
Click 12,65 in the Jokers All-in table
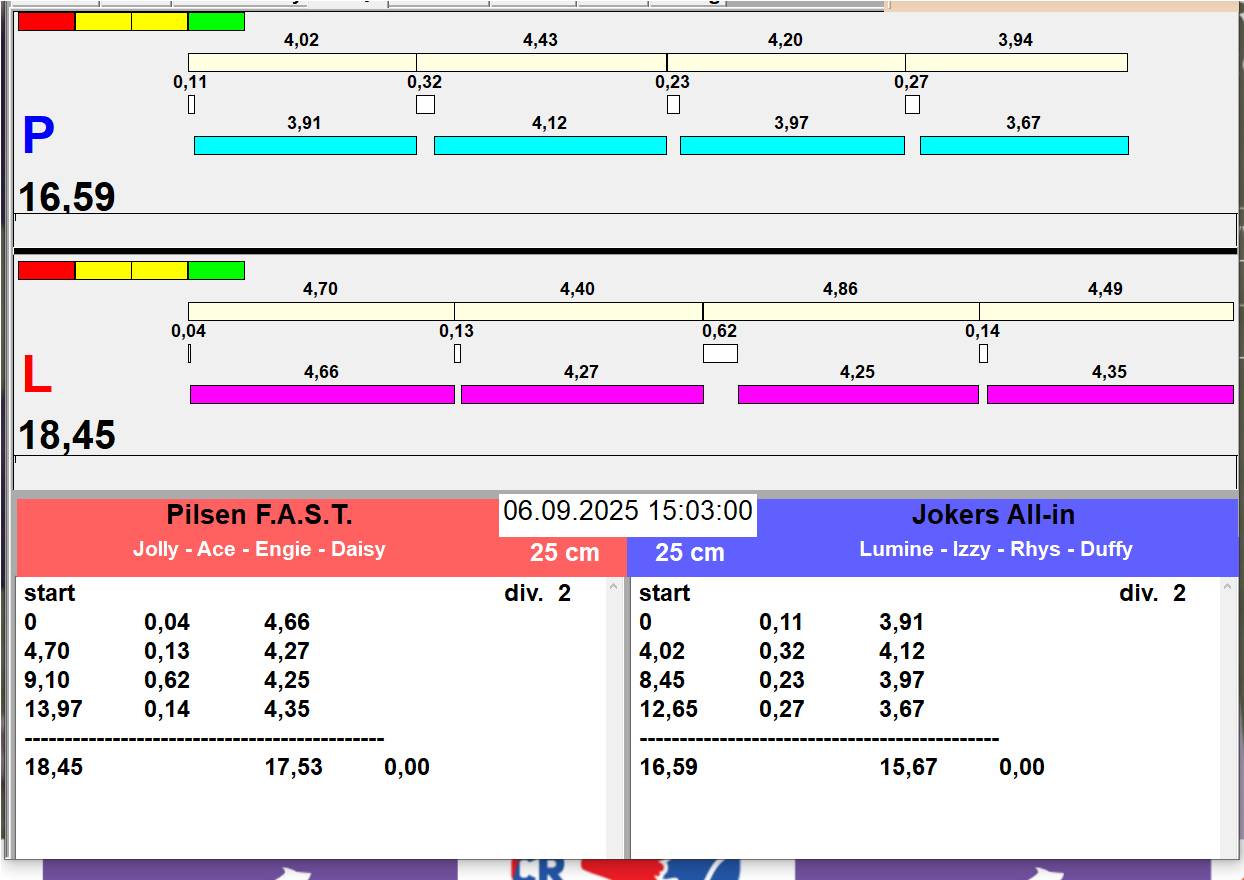coord(668,709)
